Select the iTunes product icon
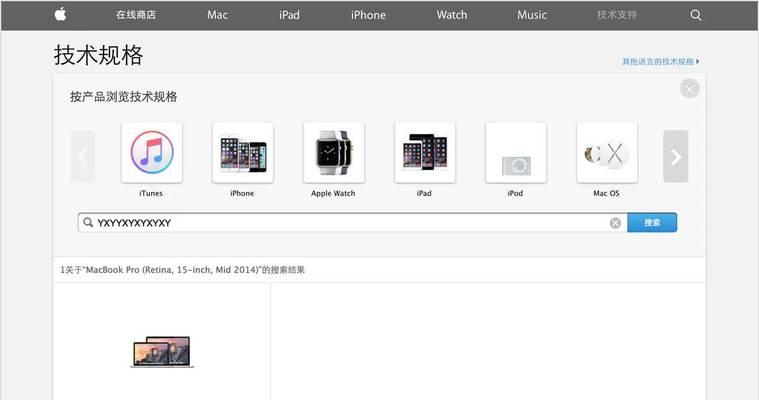The image size is (759, 400). coord(152,153)
